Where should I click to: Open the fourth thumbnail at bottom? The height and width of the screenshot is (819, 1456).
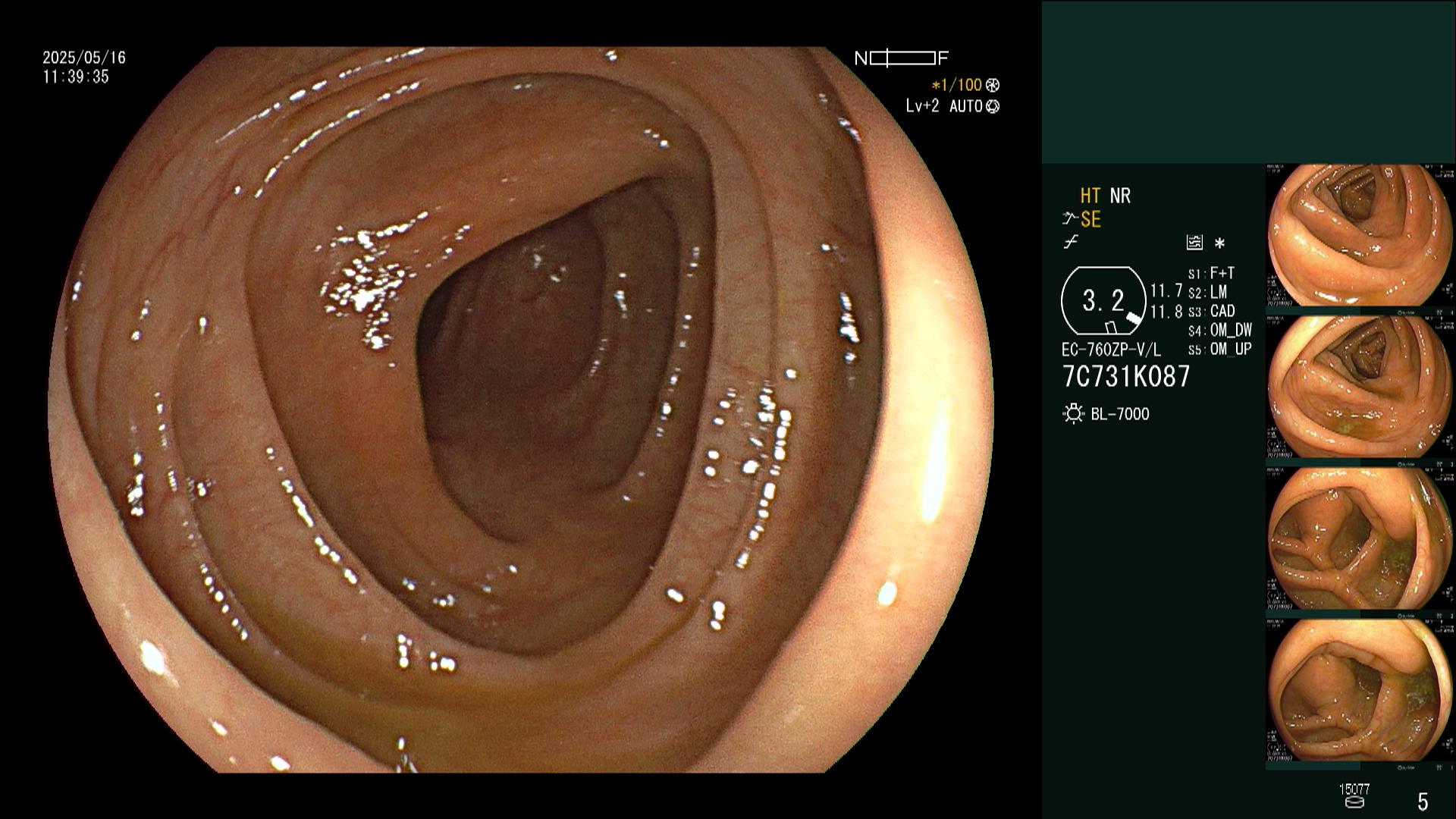point(1360,690)
